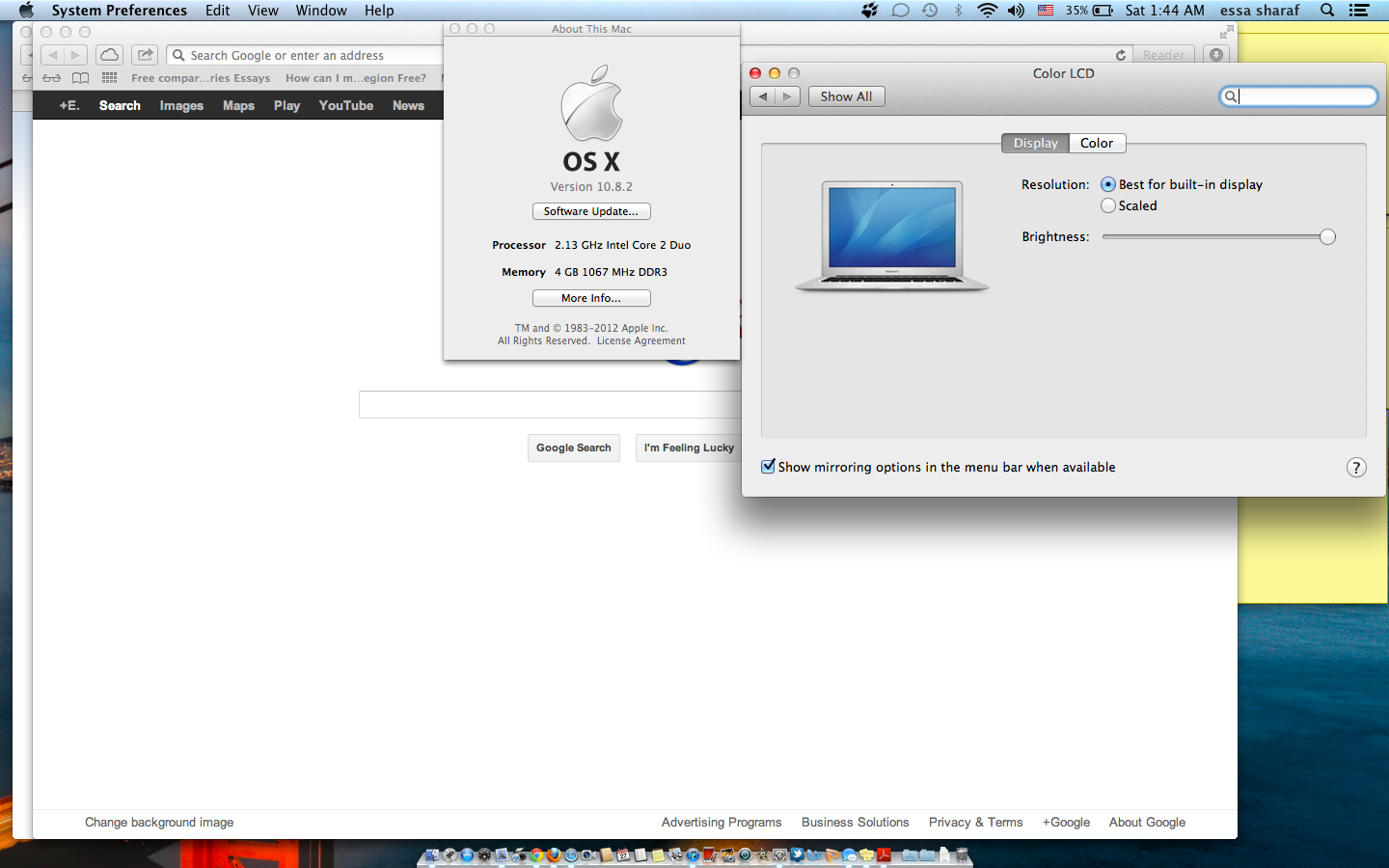Open Calendar icon in the Dock
Screen dimensions: 1389x868
pos(623,854)
